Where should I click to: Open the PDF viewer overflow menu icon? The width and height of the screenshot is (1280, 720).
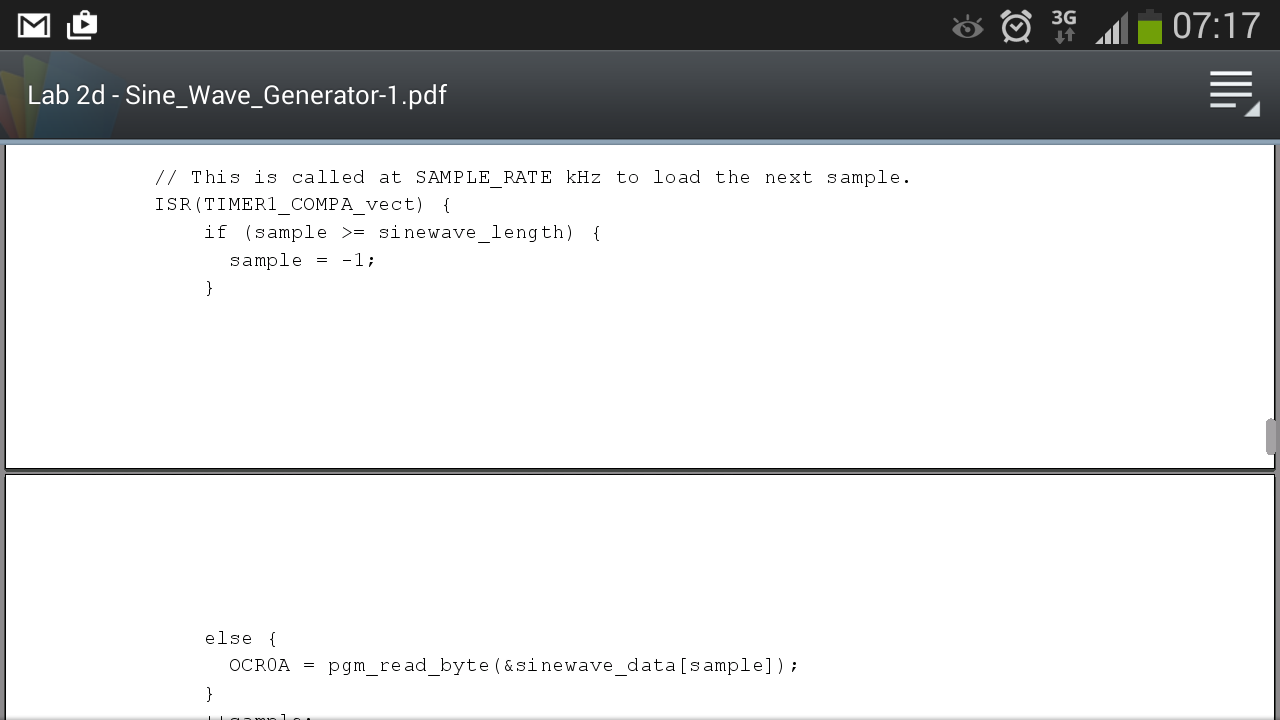(1234, 94)
